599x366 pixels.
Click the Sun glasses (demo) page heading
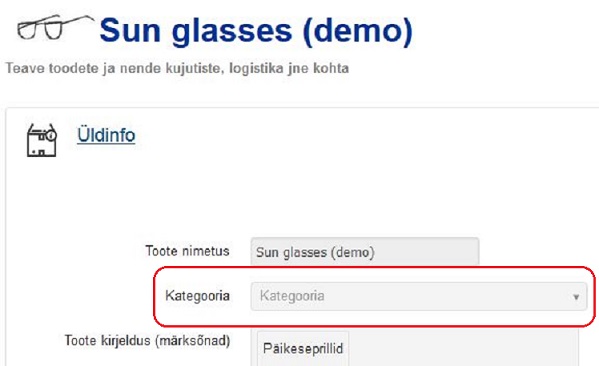256,31
